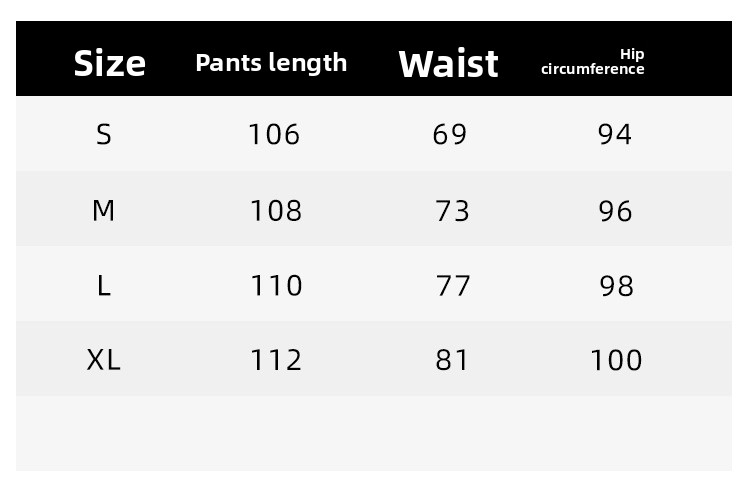
Task: Select the waist value 77
Action: click(x=453, y=286)
